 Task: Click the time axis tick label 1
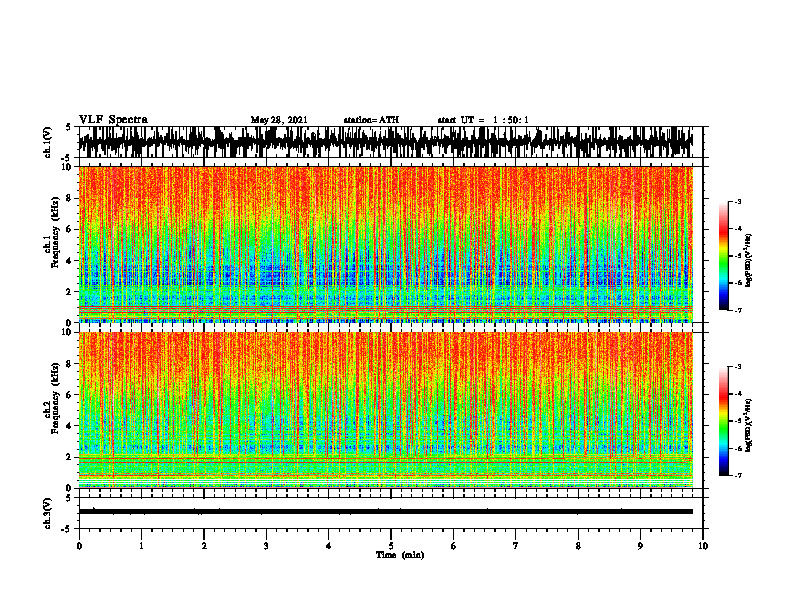(x=141, y=546)
